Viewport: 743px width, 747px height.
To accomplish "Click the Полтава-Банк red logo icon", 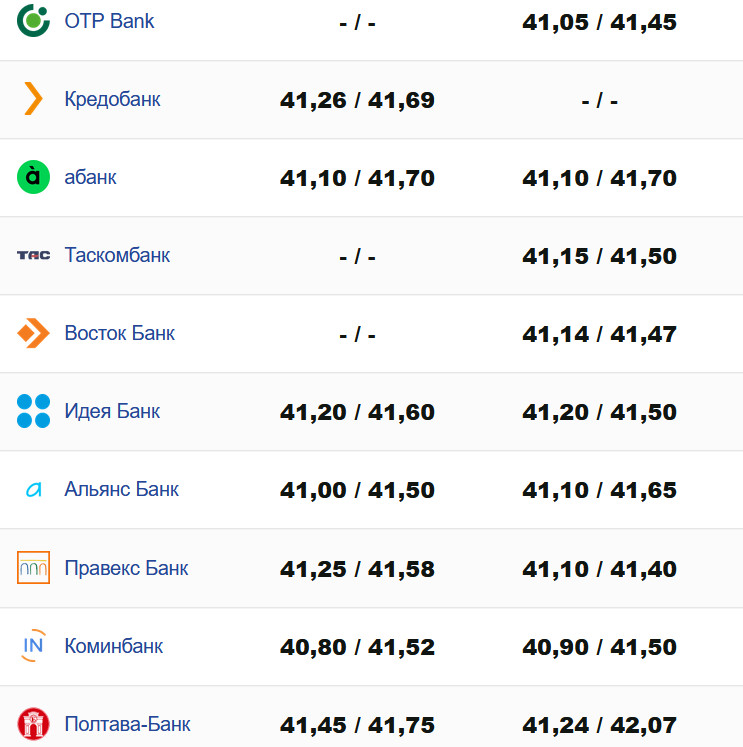I will pos(33,724).
